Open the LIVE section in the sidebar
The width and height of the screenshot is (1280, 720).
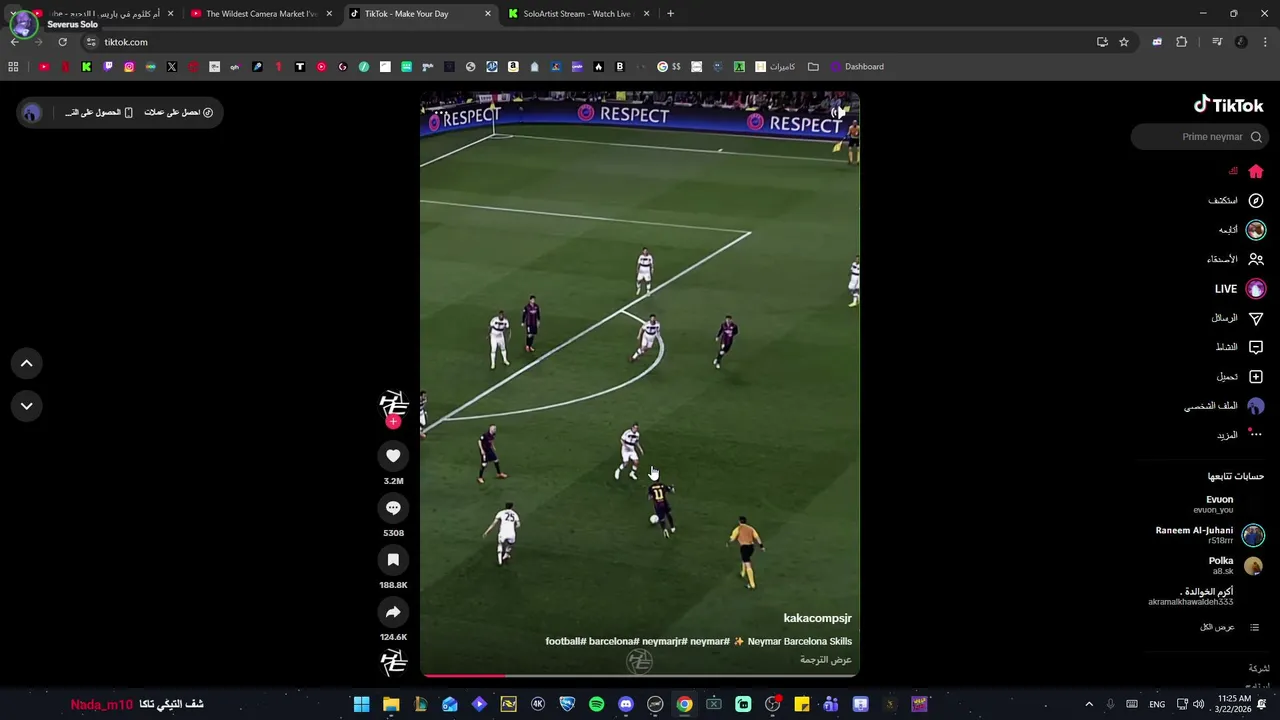click(x=1240, y=289)
